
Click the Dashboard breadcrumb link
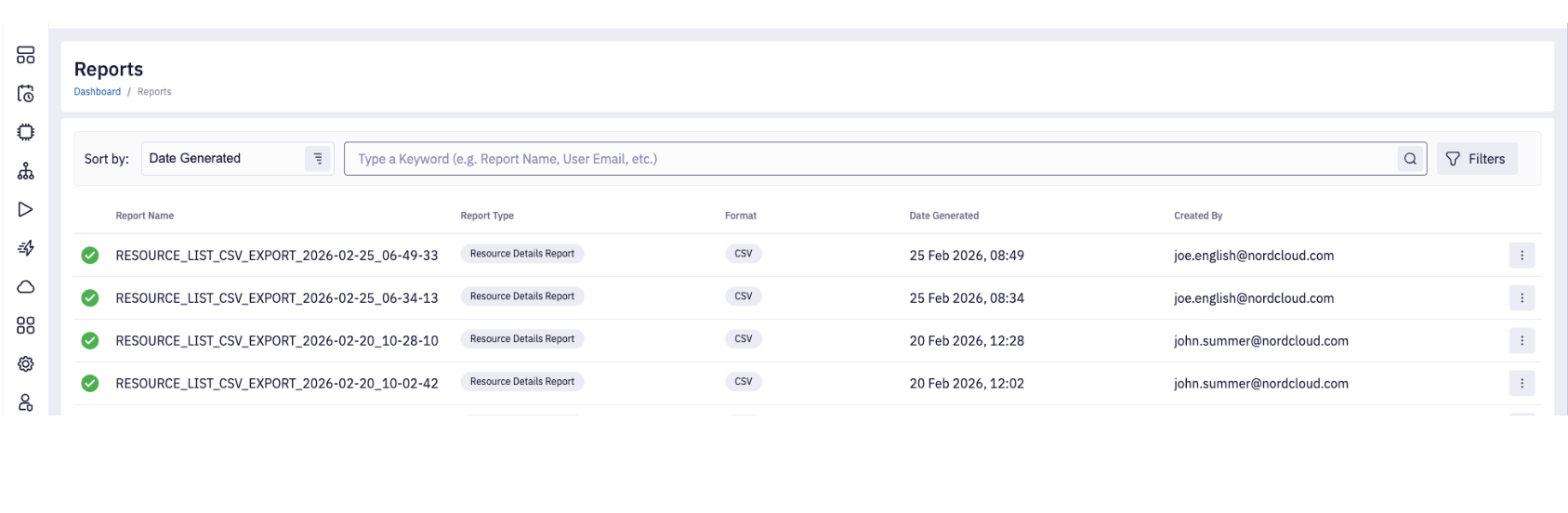[x=98, y=92]
